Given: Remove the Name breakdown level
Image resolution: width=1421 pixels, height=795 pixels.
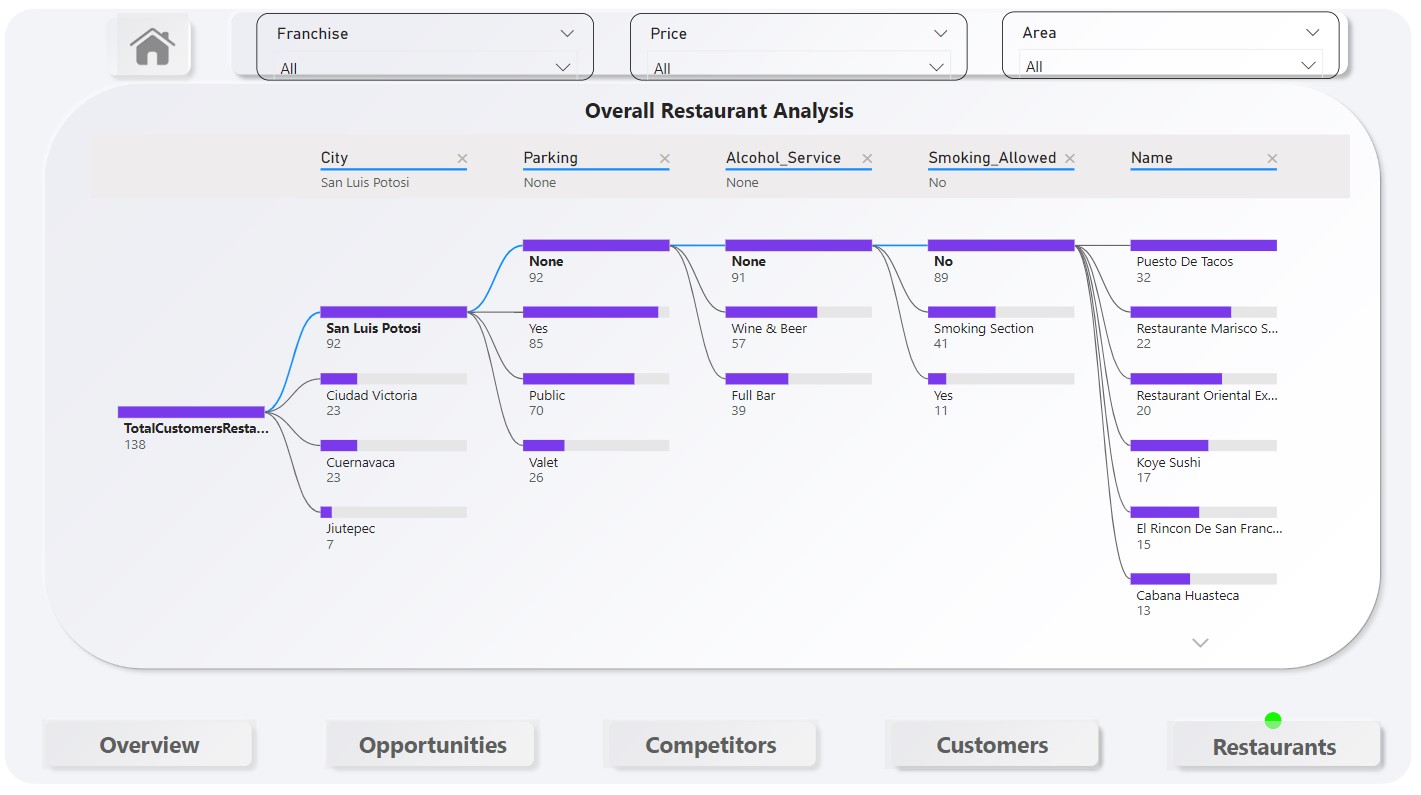Looking at the screenshot, I should tap(1272, 158).
